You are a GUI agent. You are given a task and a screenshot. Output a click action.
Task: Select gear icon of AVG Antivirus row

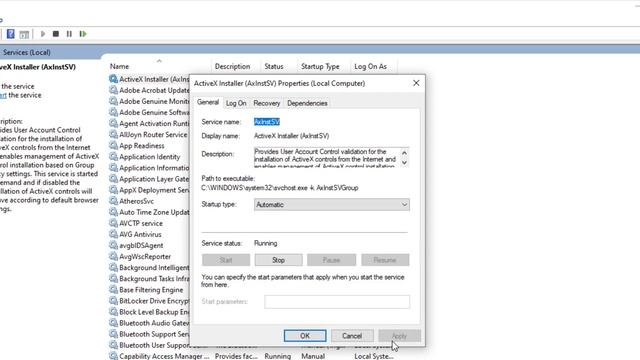pyautogui.click(x=113, y=234)
